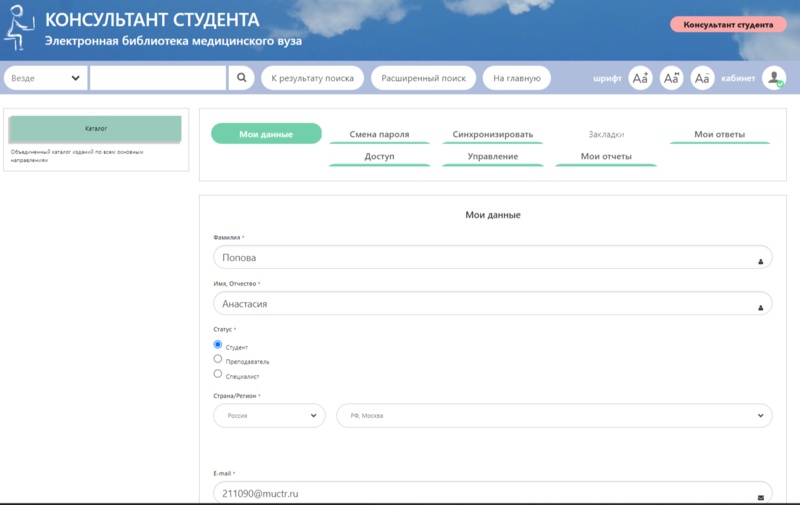Reset font size with middle Aa icon
This screenshot has height=505, width=800.
click(x=672, y=78)
